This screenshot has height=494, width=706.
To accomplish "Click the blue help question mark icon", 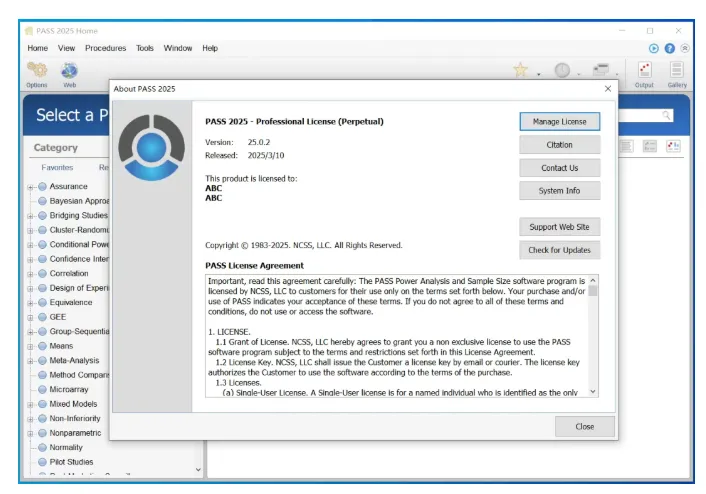I will [x=670, y=48].
